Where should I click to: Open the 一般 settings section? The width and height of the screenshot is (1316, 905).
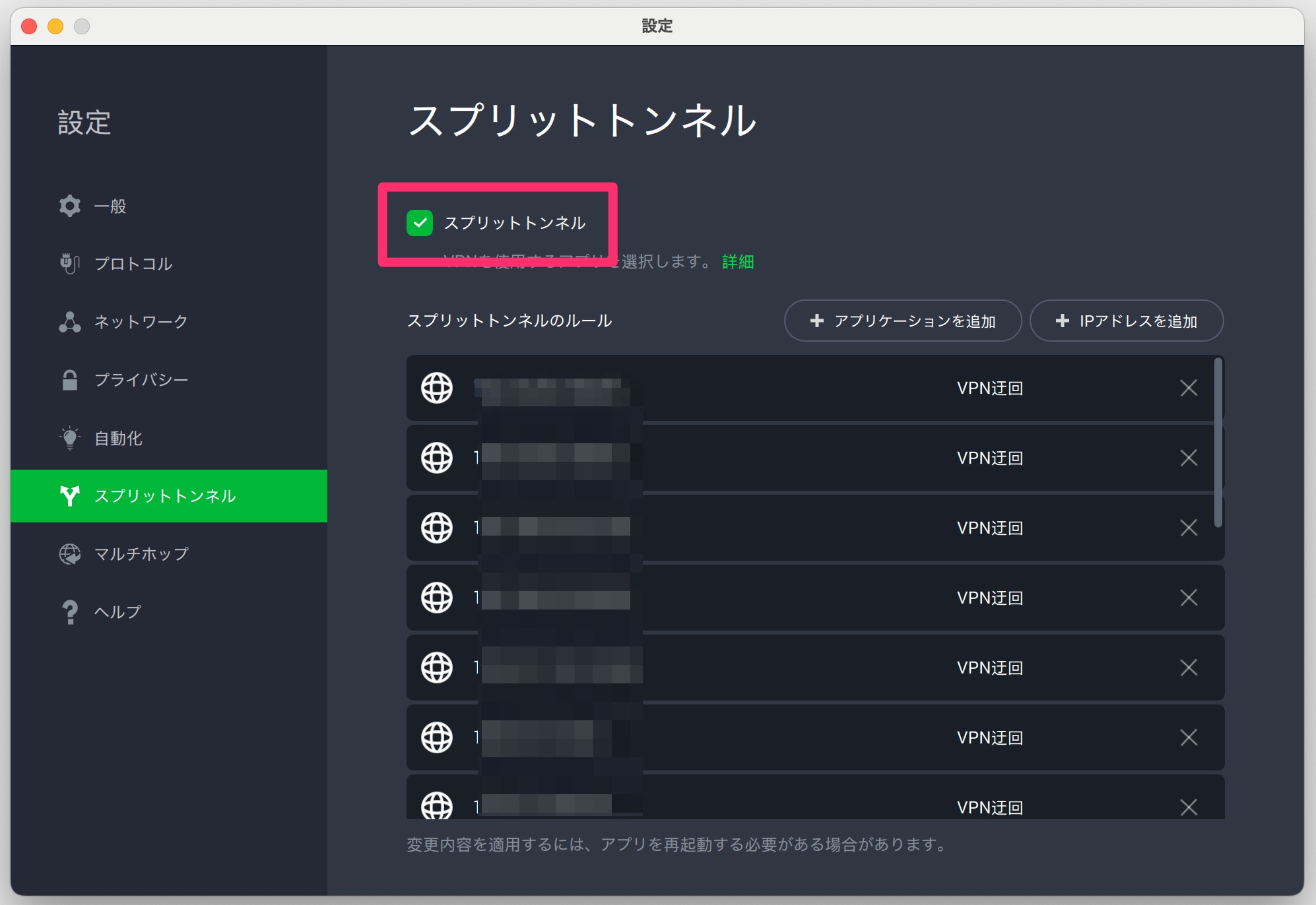coord(169,206)
